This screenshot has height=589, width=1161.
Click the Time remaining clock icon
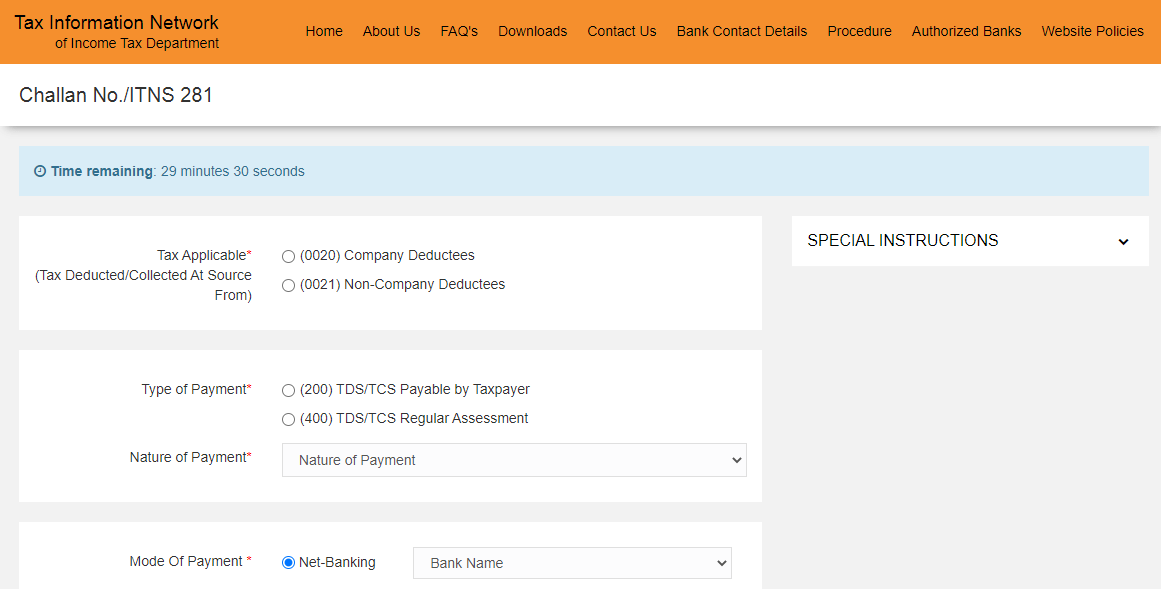coord(39,171)
